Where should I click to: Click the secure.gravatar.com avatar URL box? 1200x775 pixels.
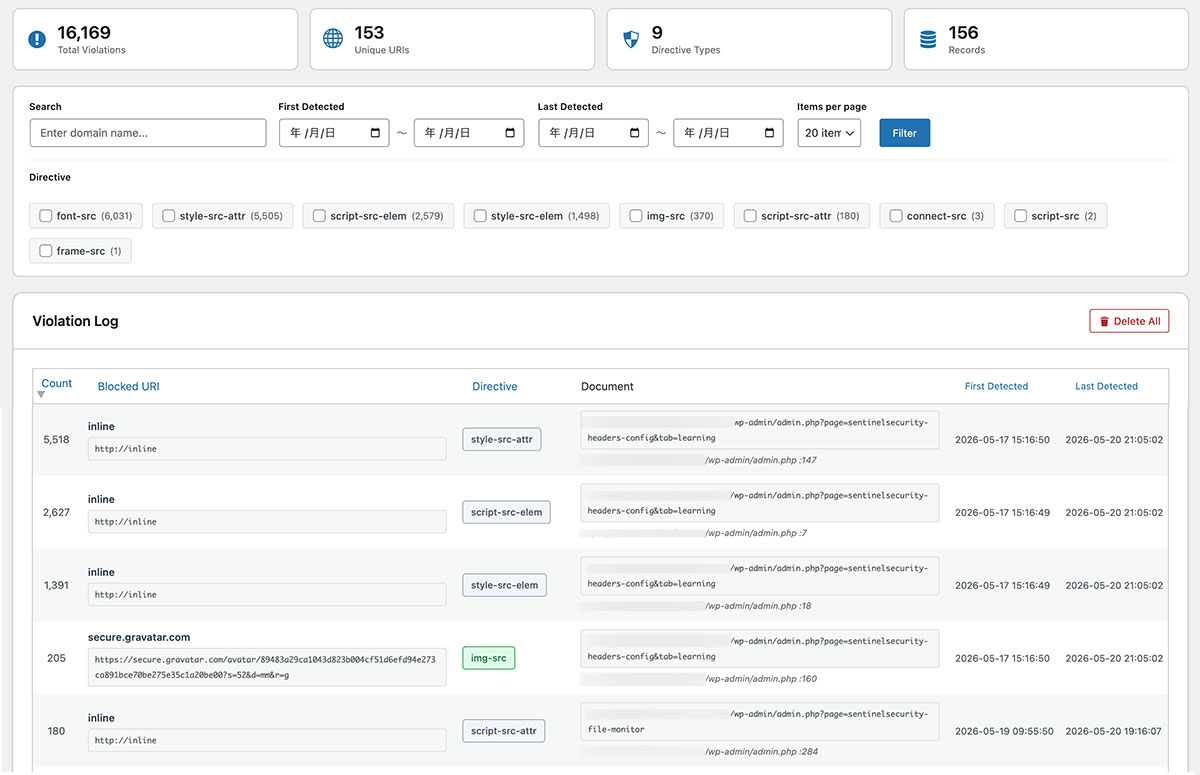(267, 667)
